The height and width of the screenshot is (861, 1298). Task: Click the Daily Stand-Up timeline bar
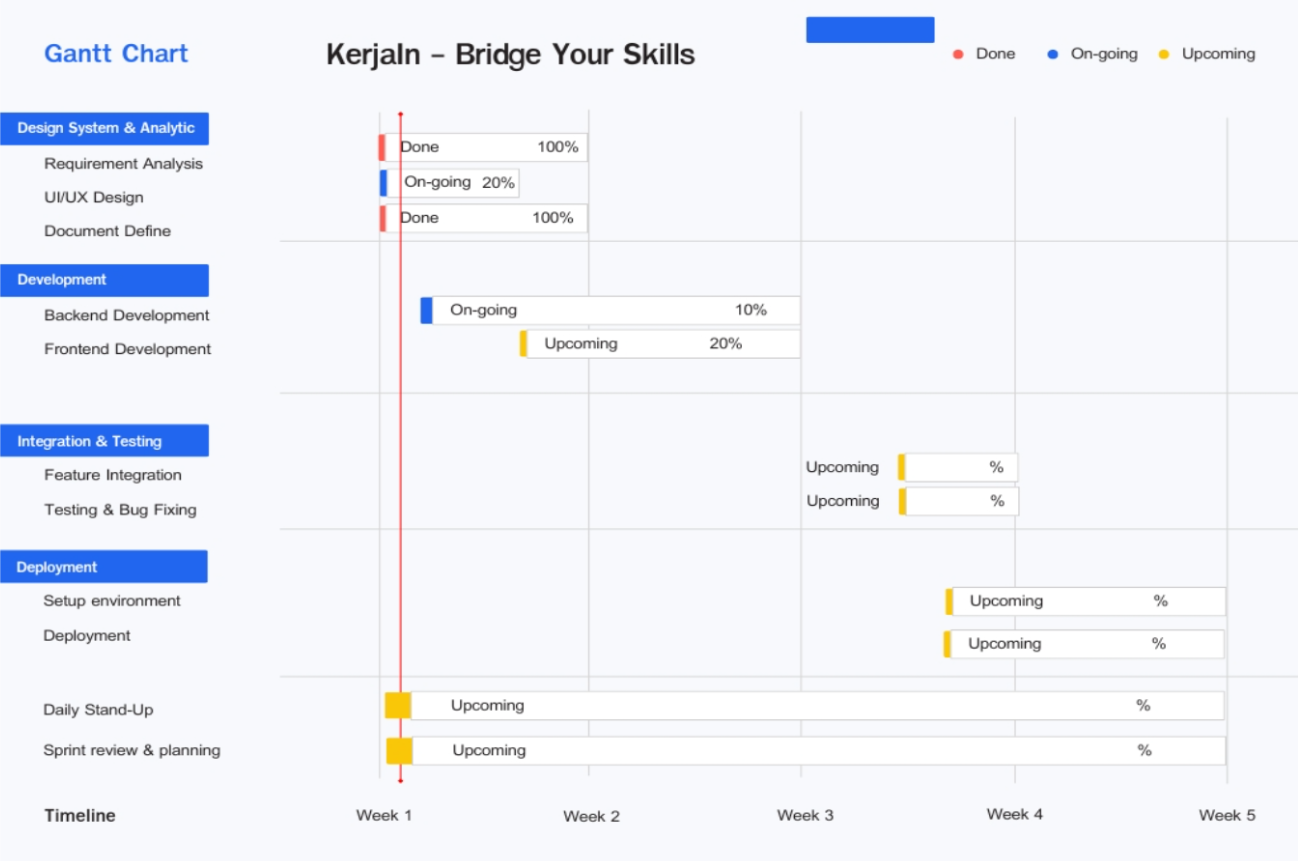tap(805, 706)
